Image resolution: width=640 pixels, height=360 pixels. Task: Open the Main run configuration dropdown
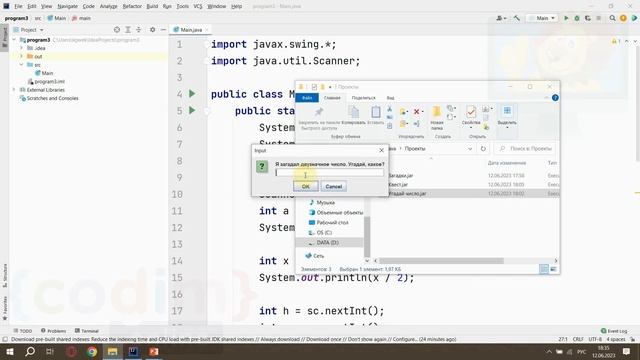tap(542, 18)
